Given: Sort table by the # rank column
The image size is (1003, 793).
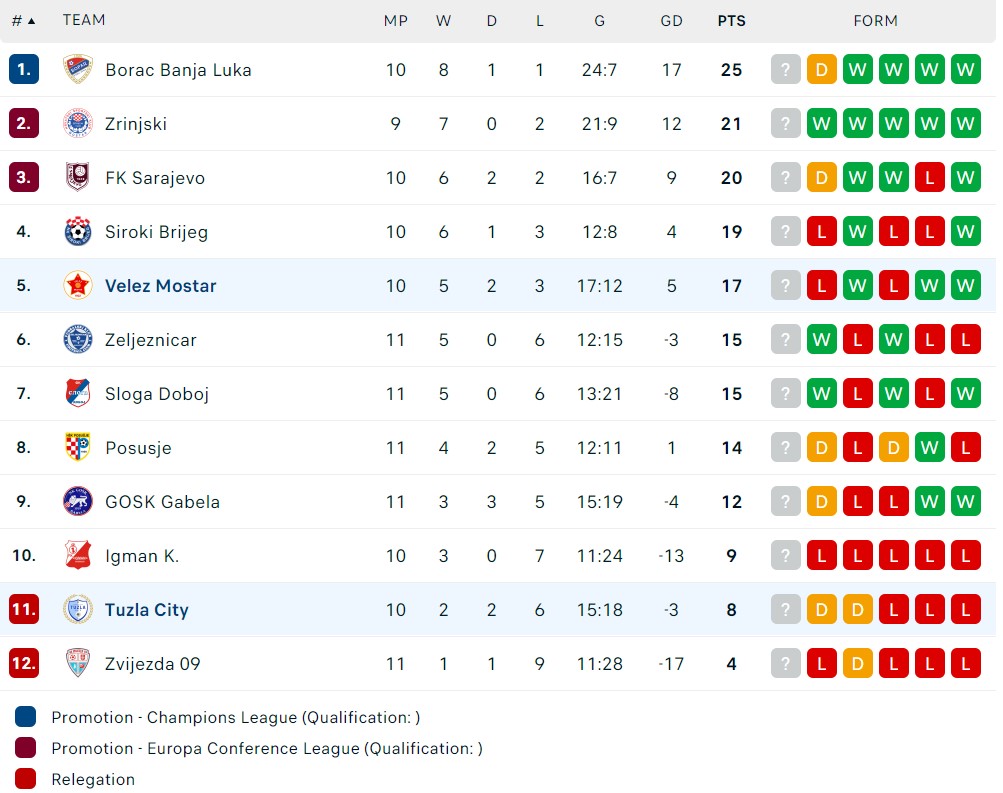Looking at the screenshot, I should 23,20.
